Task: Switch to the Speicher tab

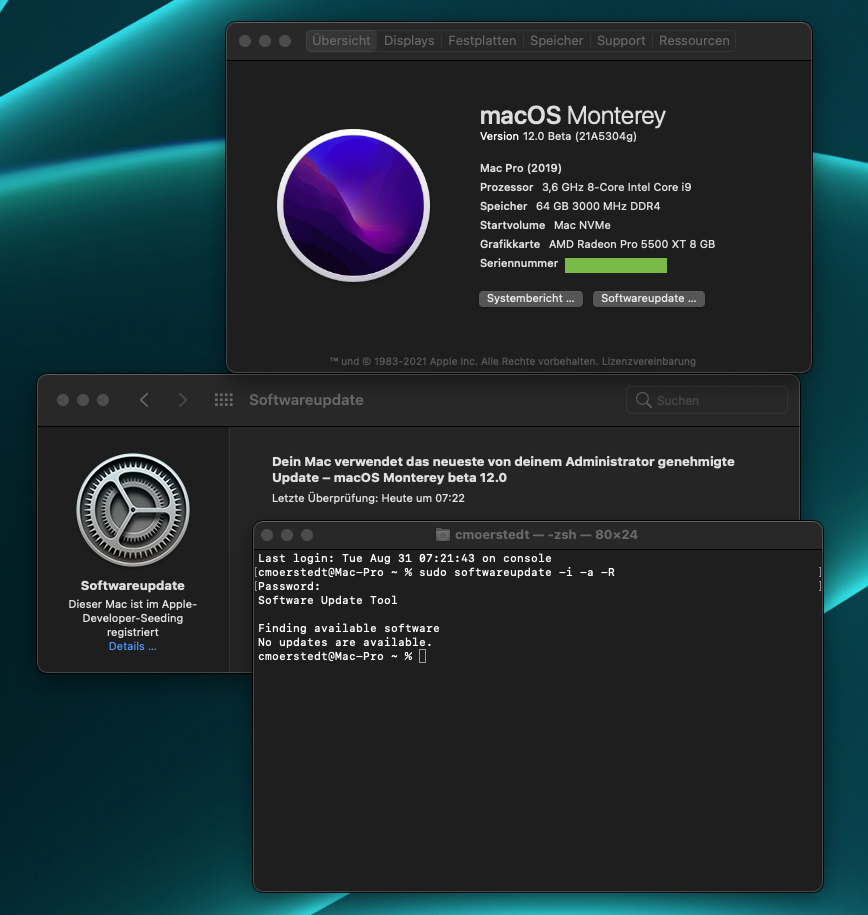Action: coord(556,41)
